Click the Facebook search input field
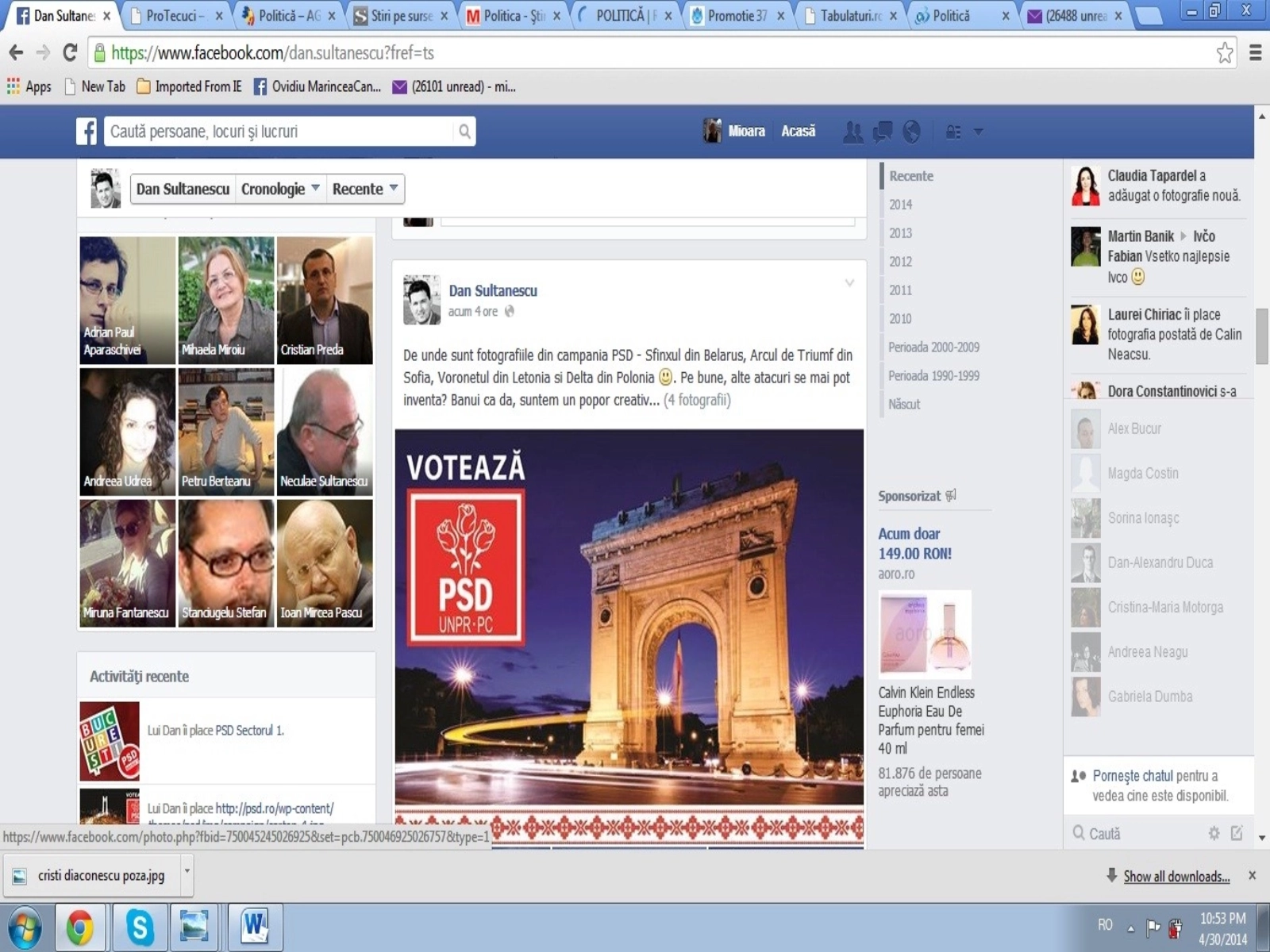 (278, 132)
